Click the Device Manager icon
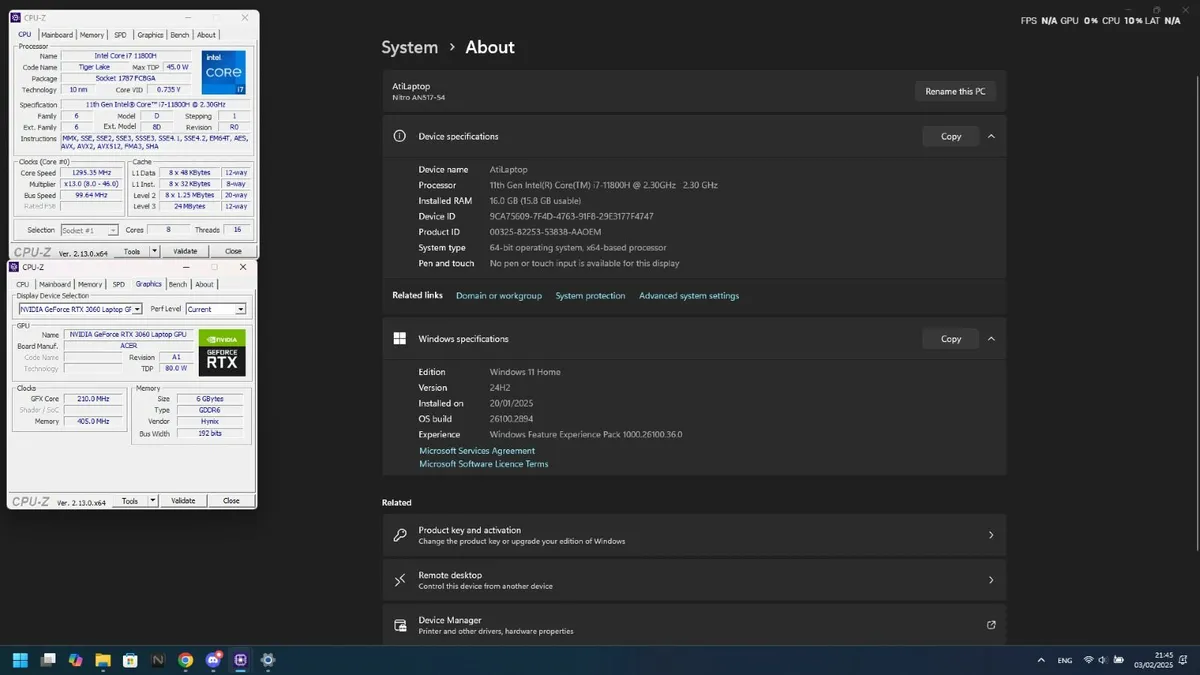Screen dimensions: 1200x675 pos(400,625)
